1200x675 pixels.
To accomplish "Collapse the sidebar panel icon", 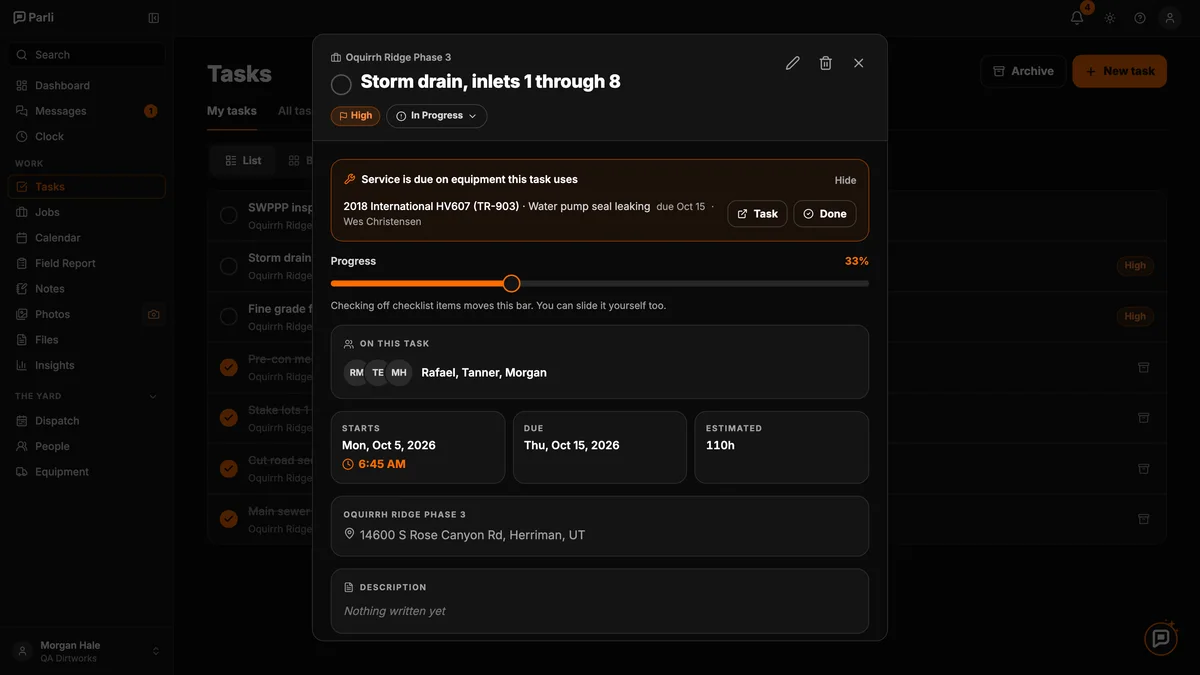I will pyautogui.click(x=153, y=18).
